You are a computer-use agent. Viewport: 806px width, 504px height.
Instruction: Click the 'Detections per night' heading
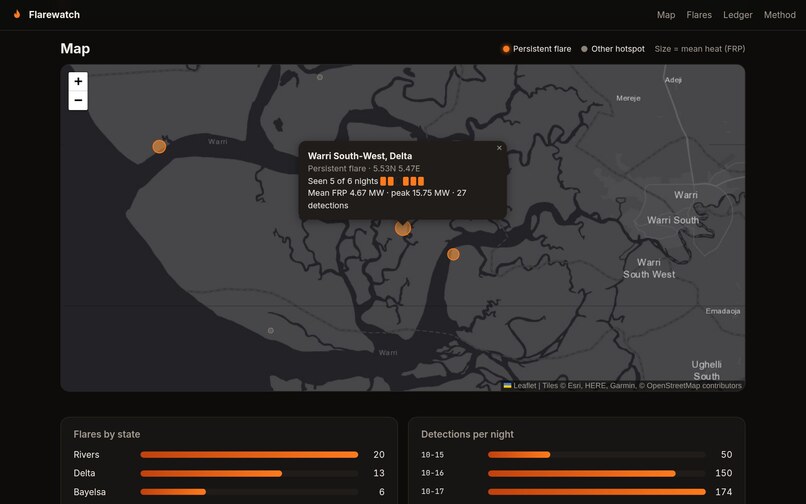(467, 434)
